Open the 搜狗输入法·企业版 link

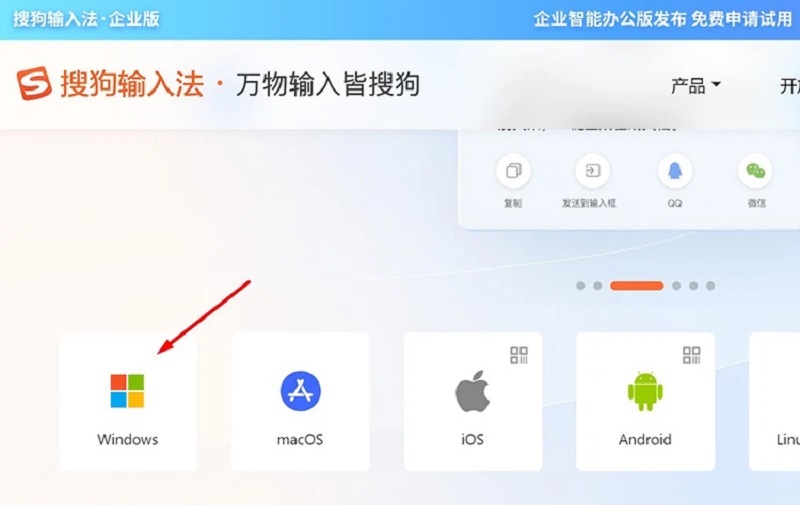coord(86,19)
